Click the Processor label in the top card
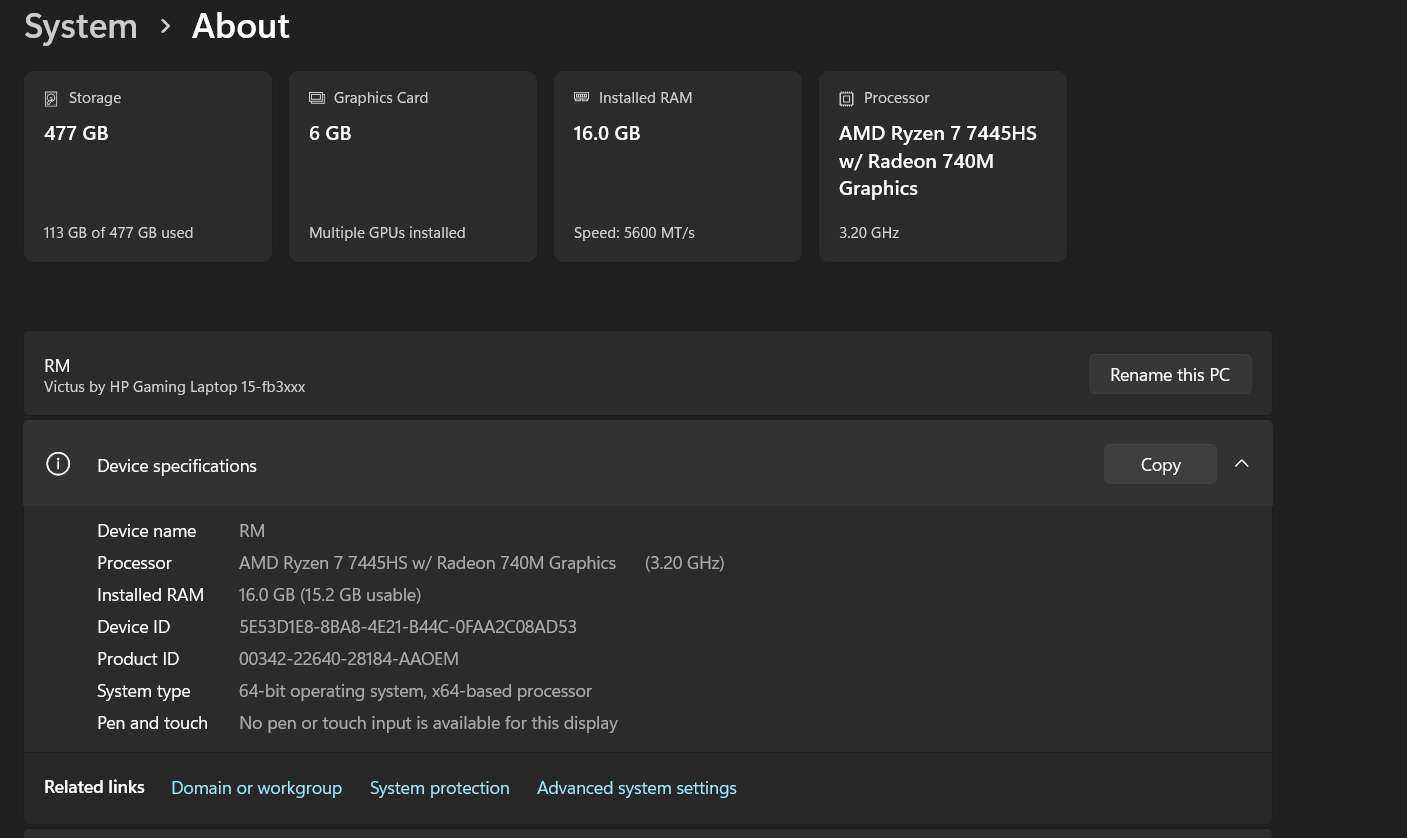Viewport: 1407px width, 838px height. [897, 98]
